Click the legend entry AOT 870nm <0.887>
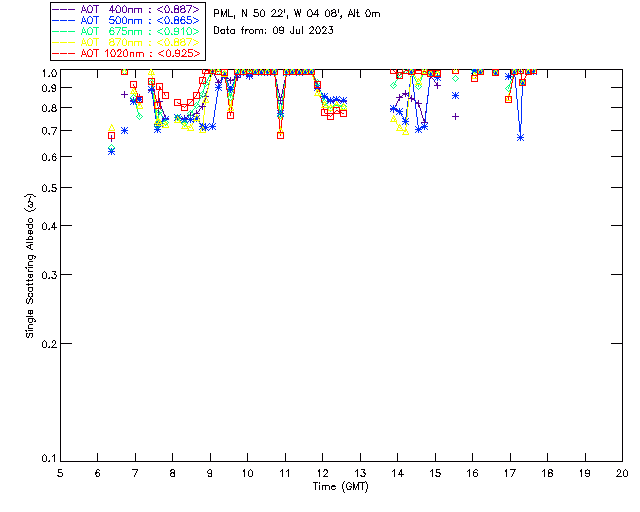This screenshot has width=640, height=512. pos(127,42)
